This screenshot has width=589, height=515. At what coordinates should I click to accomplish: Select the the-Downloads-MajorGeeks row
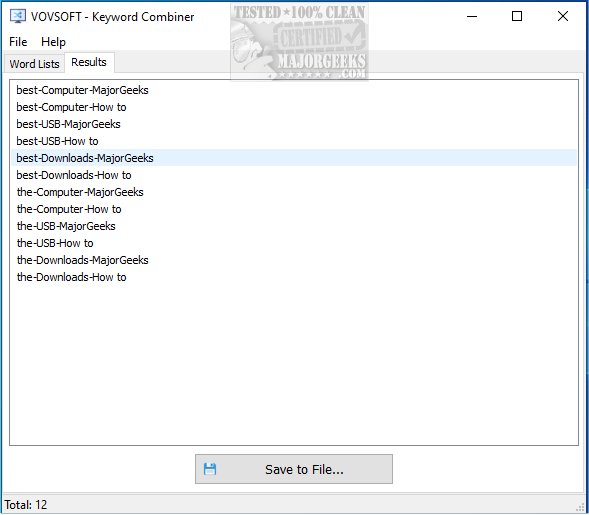click(294, 260)
